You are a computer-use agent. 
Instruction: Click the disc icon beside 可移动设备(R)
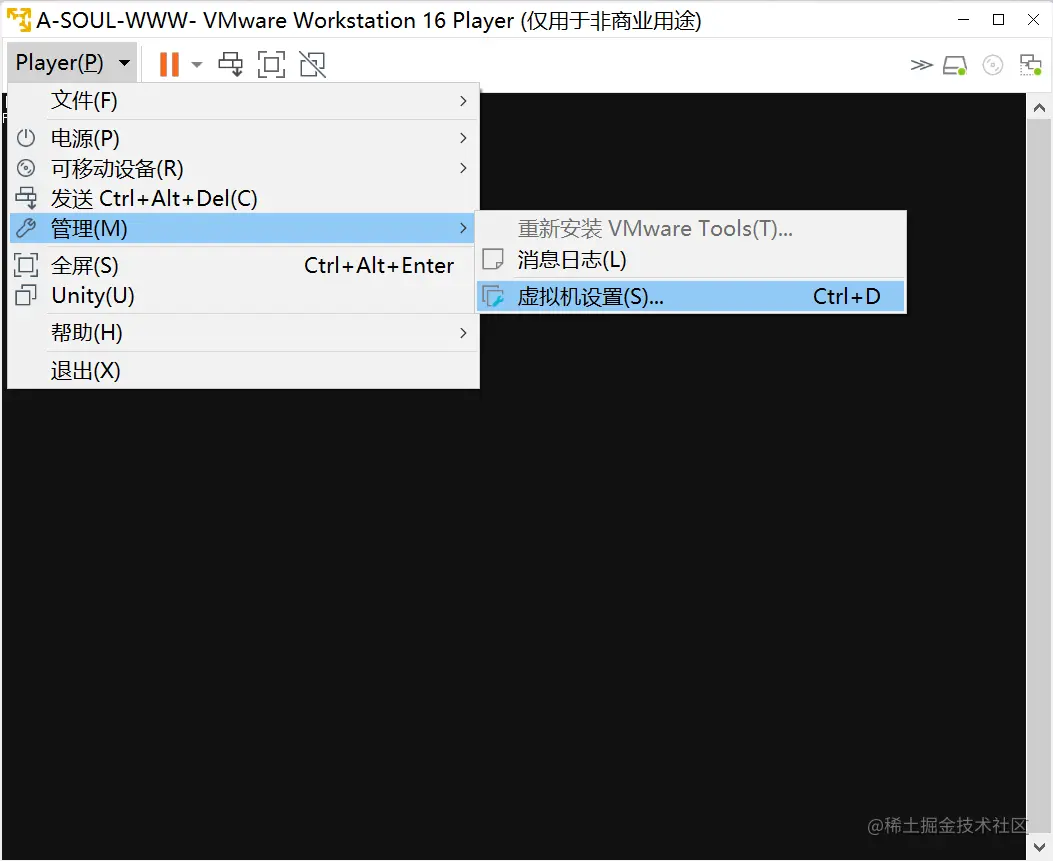[26, 168]
